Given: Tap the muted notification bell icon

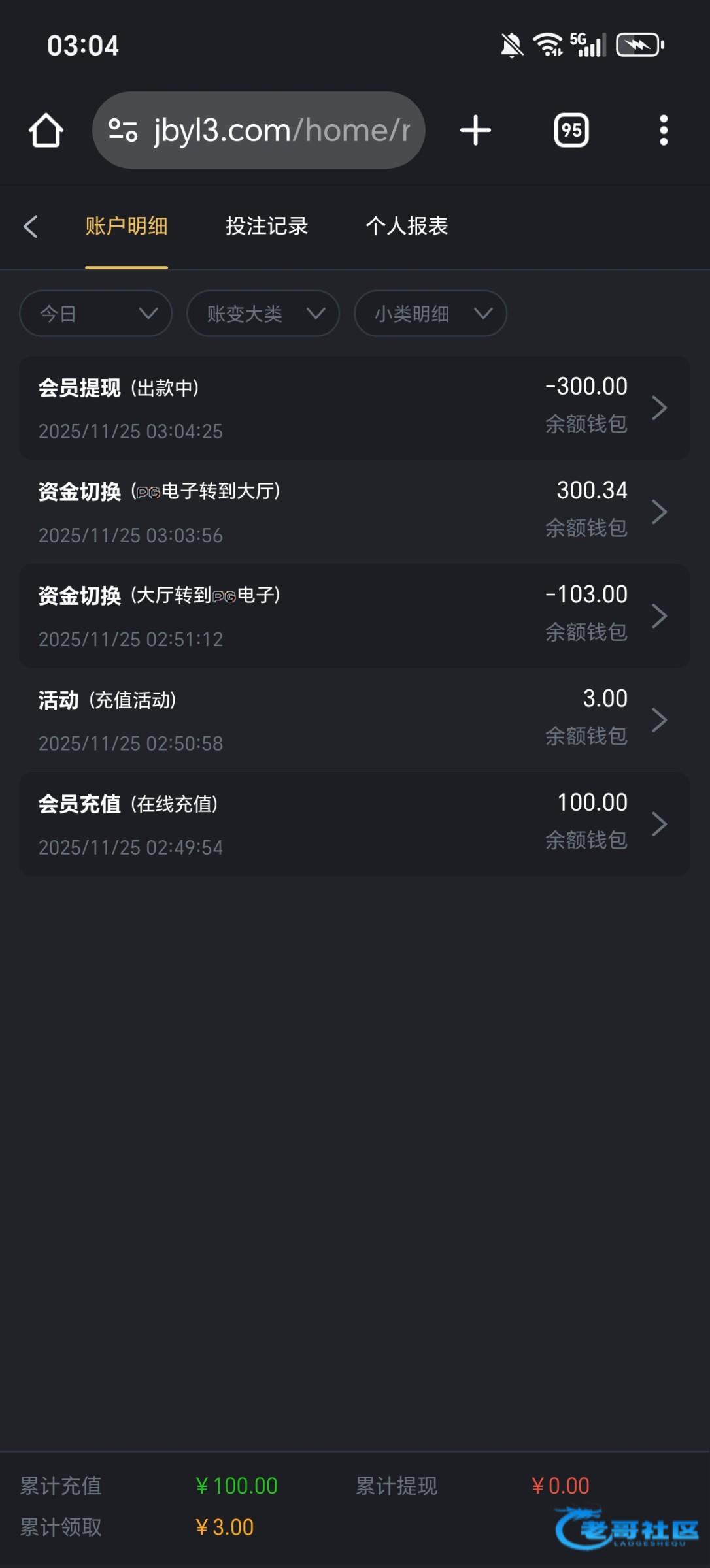Looking at the screenshot, I should (x=511, y=46).
